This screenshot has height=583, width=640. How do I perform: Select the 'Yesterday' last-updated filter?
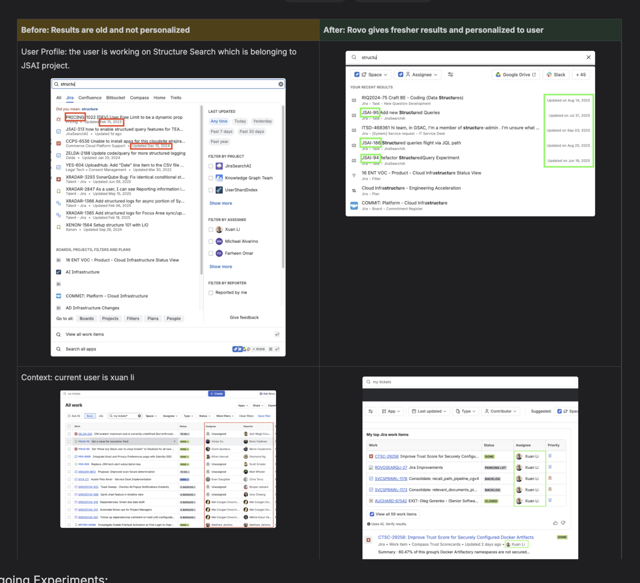point(262,121)
